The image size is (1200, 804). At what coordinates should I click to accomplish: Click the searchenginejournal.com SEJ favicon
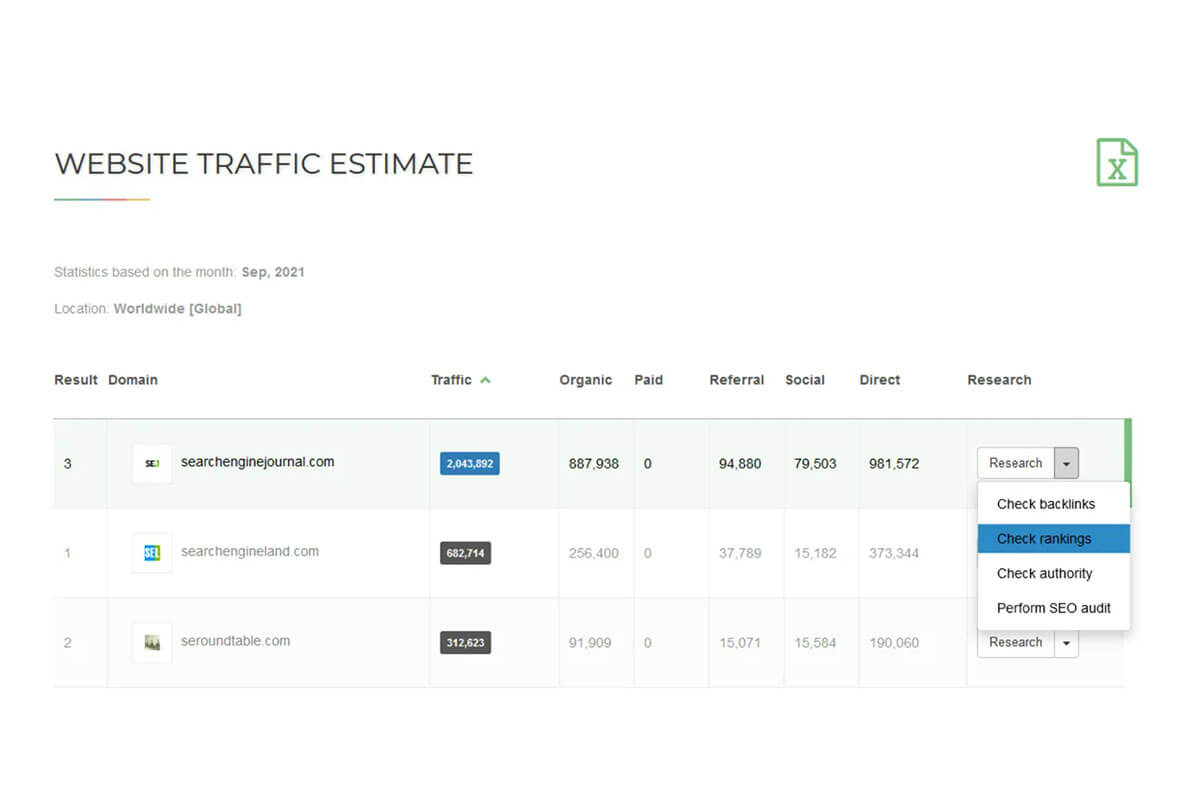click(151, 463)
